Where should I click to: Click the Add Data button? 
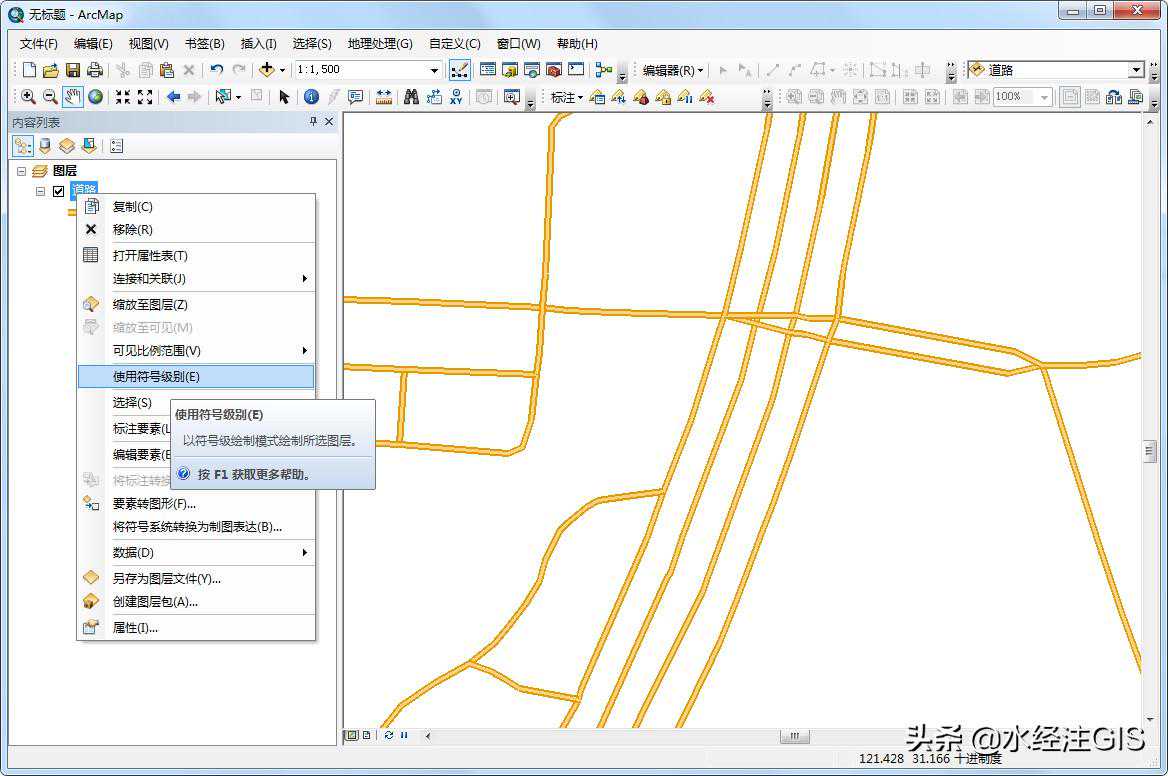coord(266,70)
